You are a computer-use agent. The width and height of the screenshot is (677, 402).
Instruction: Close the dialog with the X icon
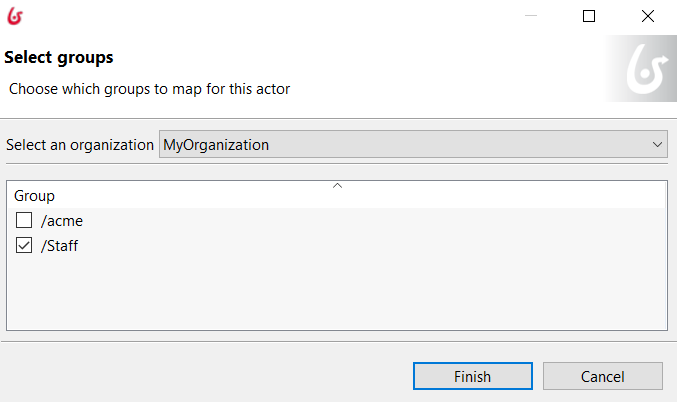click(x=648, y=16)
